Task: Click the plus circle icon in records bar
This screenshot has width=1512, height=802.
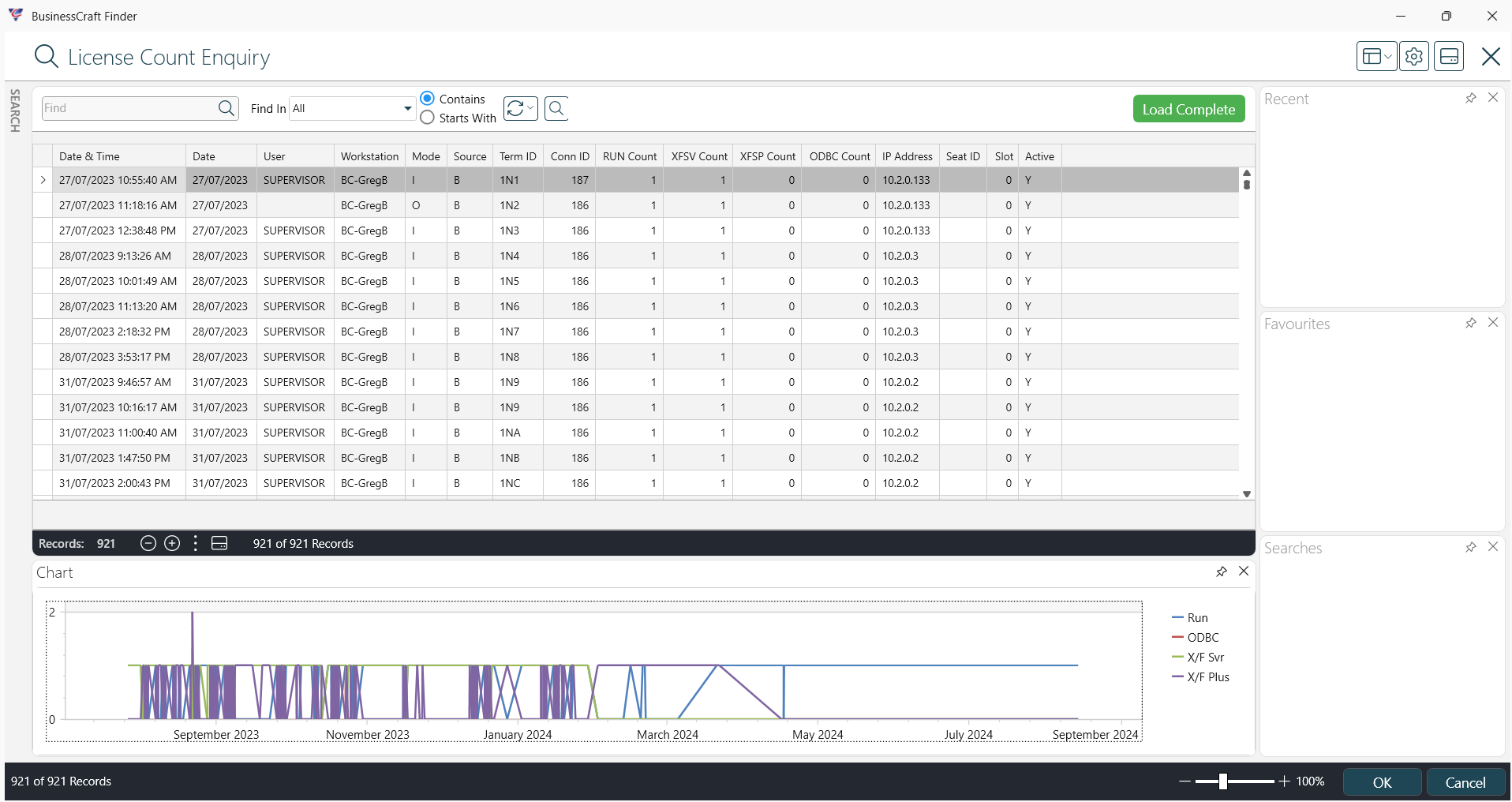Action: (x=172, y=543)
